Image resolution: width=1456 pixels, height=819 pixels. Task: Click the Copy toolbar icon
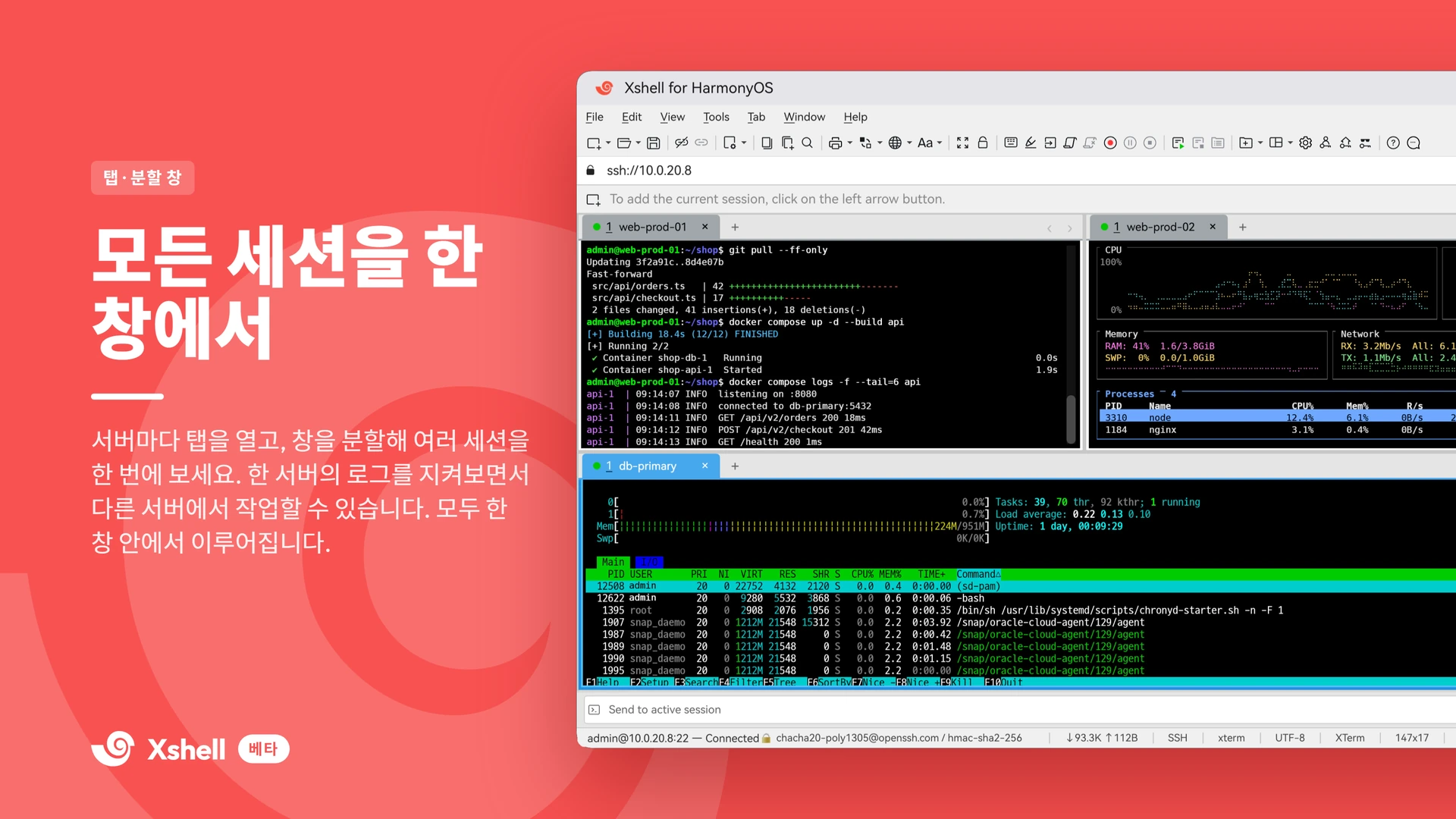[x=767, y=143]
